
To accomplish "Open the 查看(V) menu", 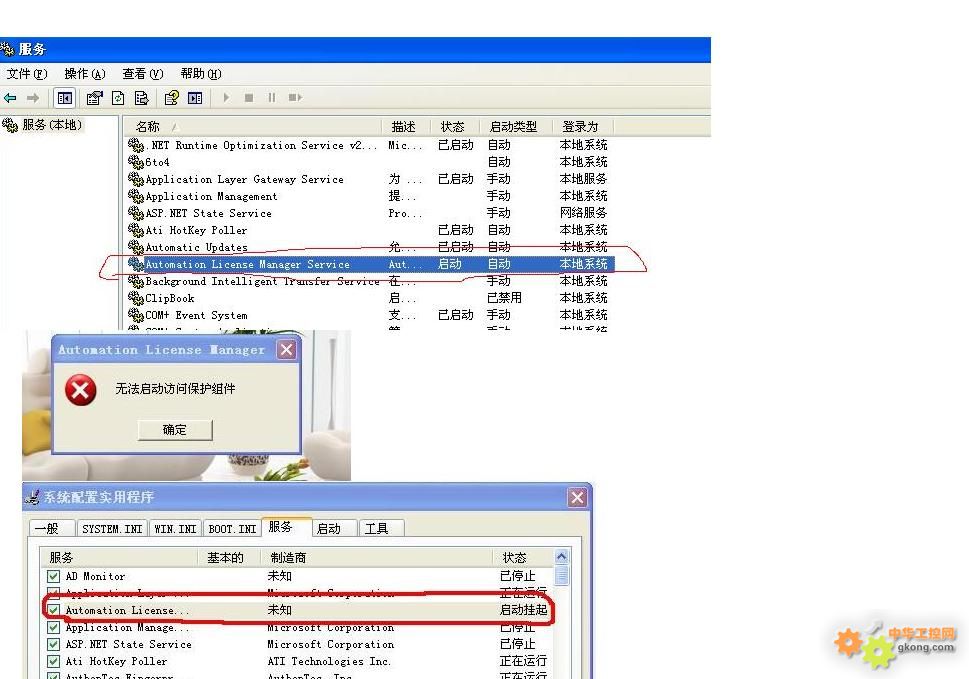I will [143, 74].
